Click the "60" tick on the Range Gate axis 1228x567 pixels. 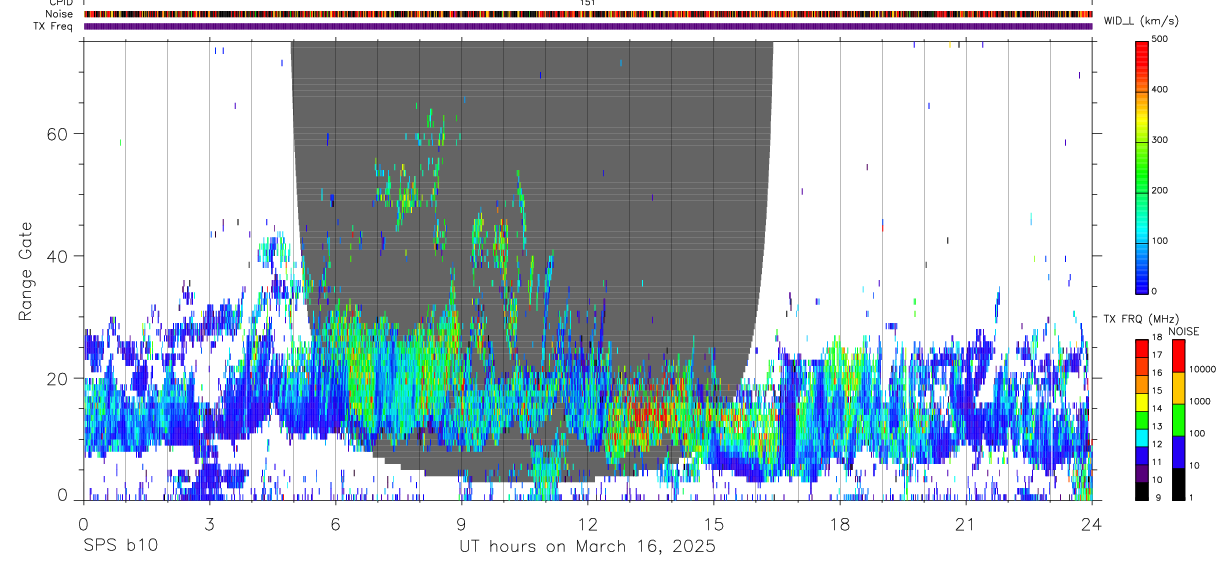(59, 133)
